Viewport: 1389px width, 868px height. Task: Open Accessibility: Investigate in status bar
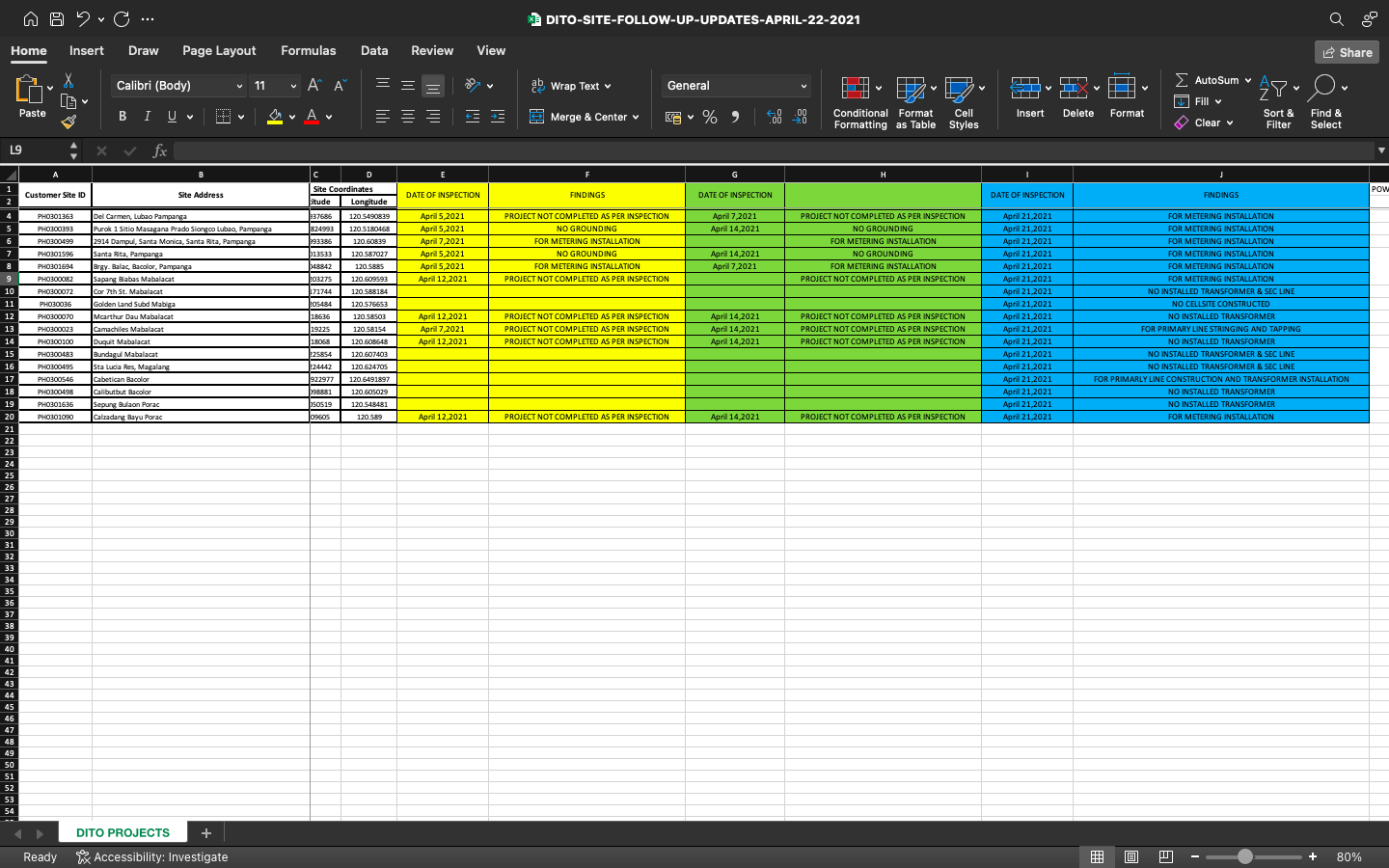click(151, 856)
